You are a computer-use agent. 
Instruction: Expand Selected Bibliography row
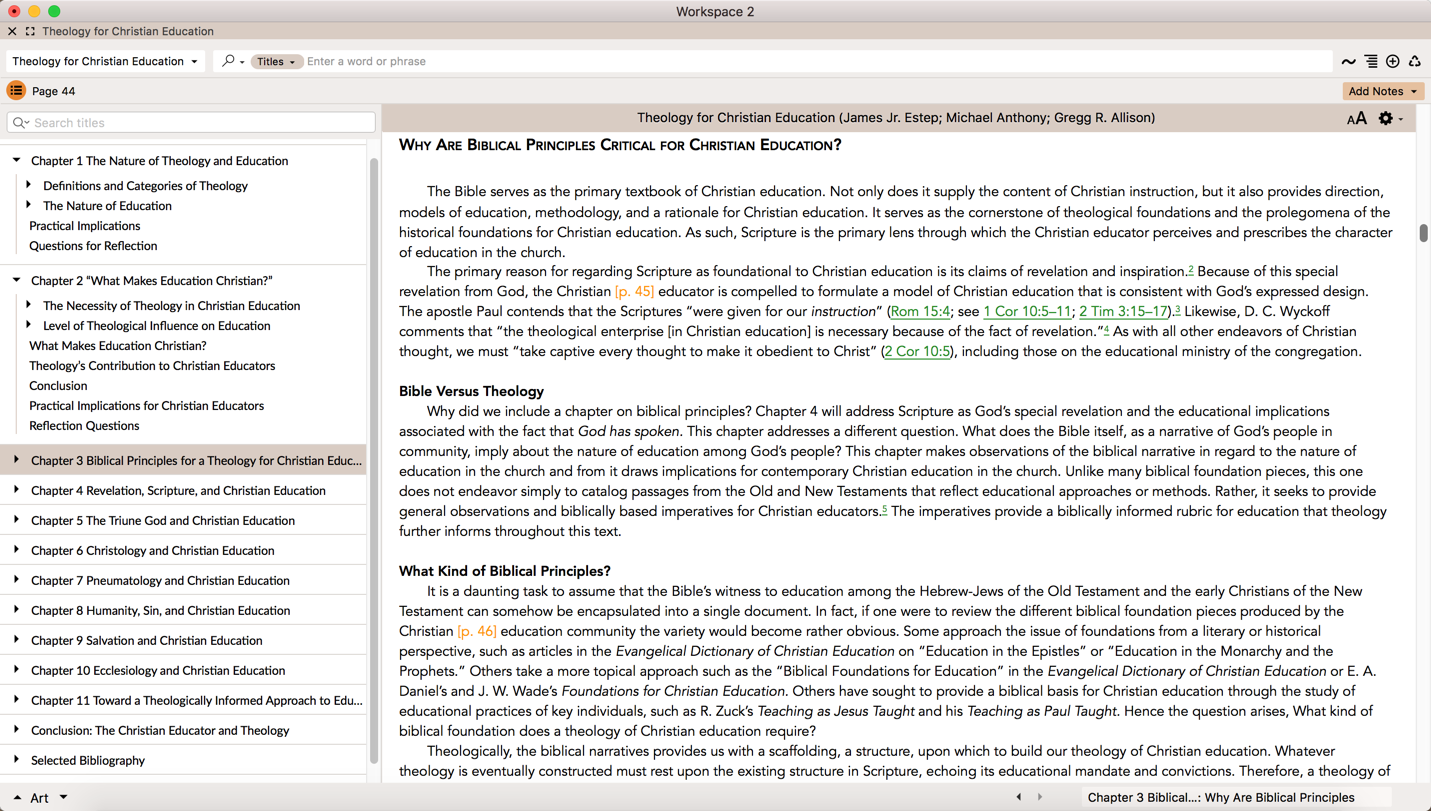point(17,760)
